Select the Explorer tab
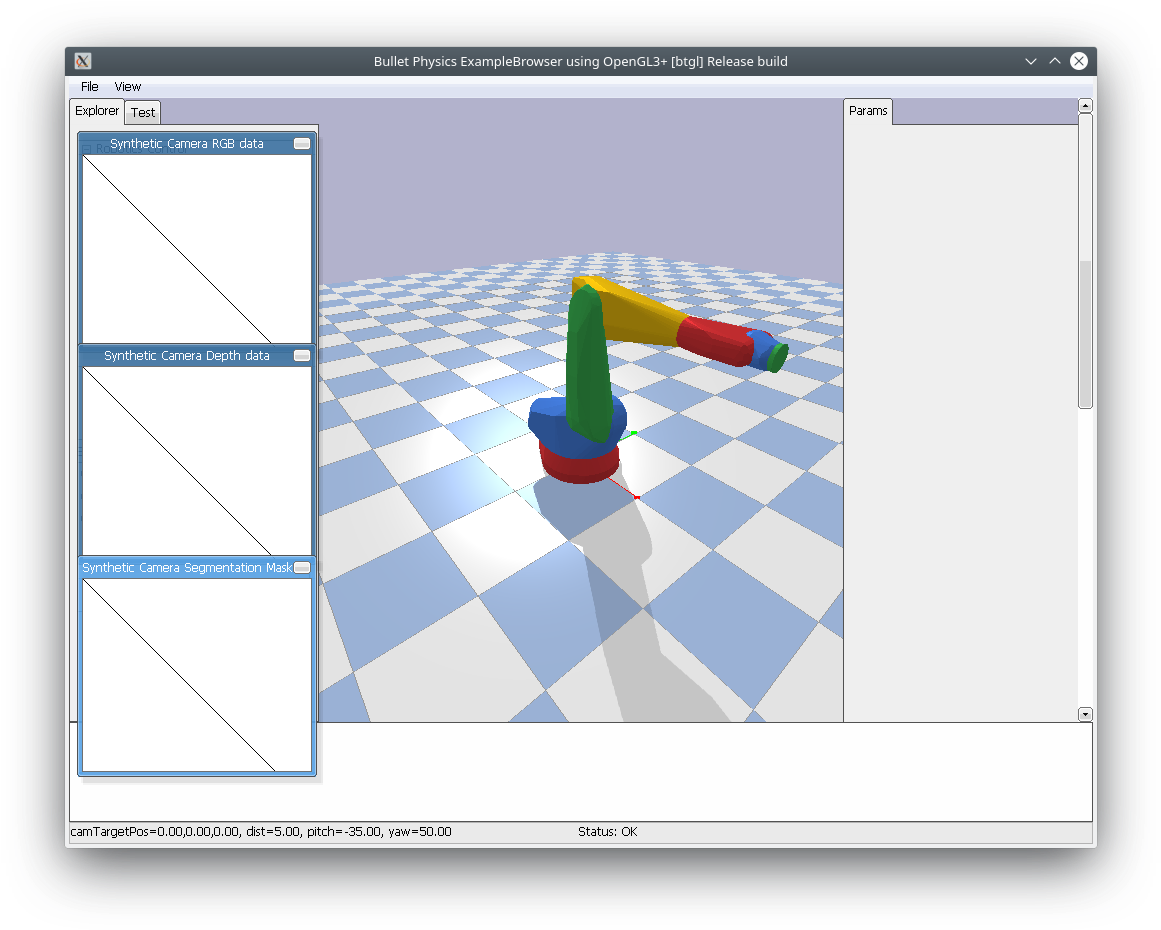 [x=97, y=111]
